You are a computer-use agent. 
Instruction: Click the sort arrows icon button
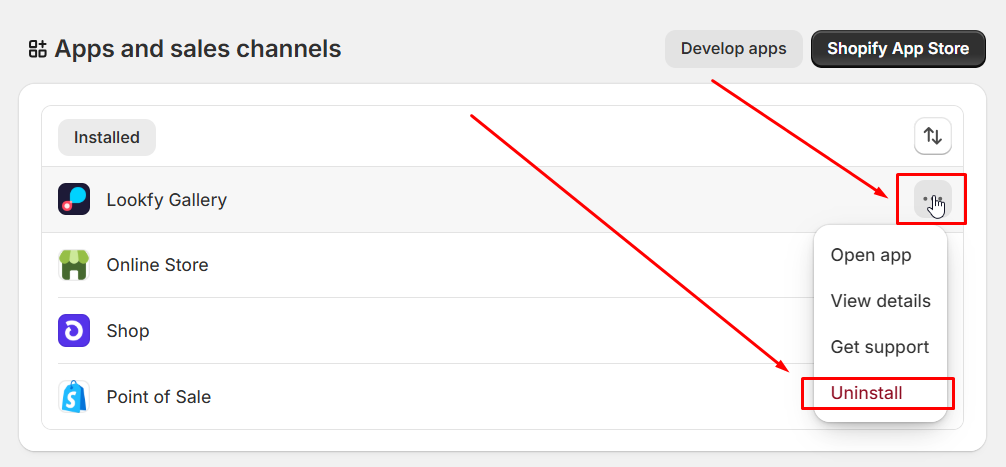tap(933, 136)
